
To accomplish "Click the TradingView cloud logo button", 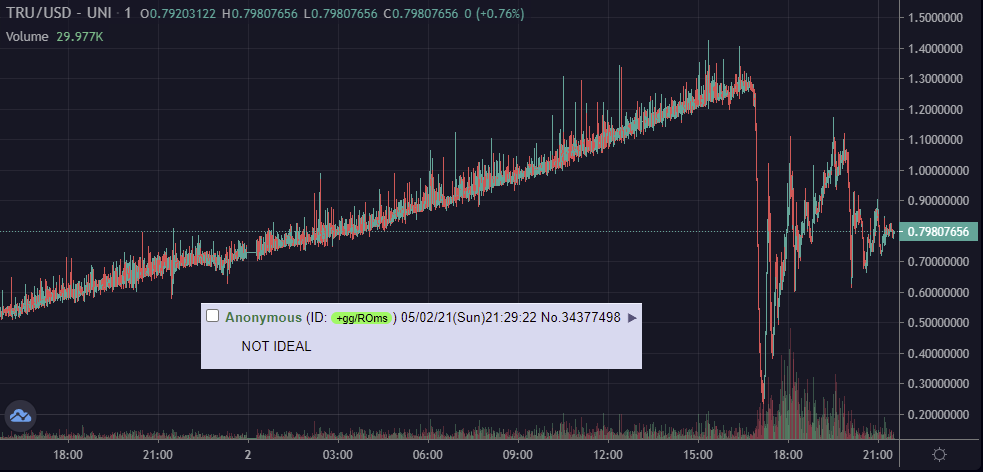I will coord(20,416).
